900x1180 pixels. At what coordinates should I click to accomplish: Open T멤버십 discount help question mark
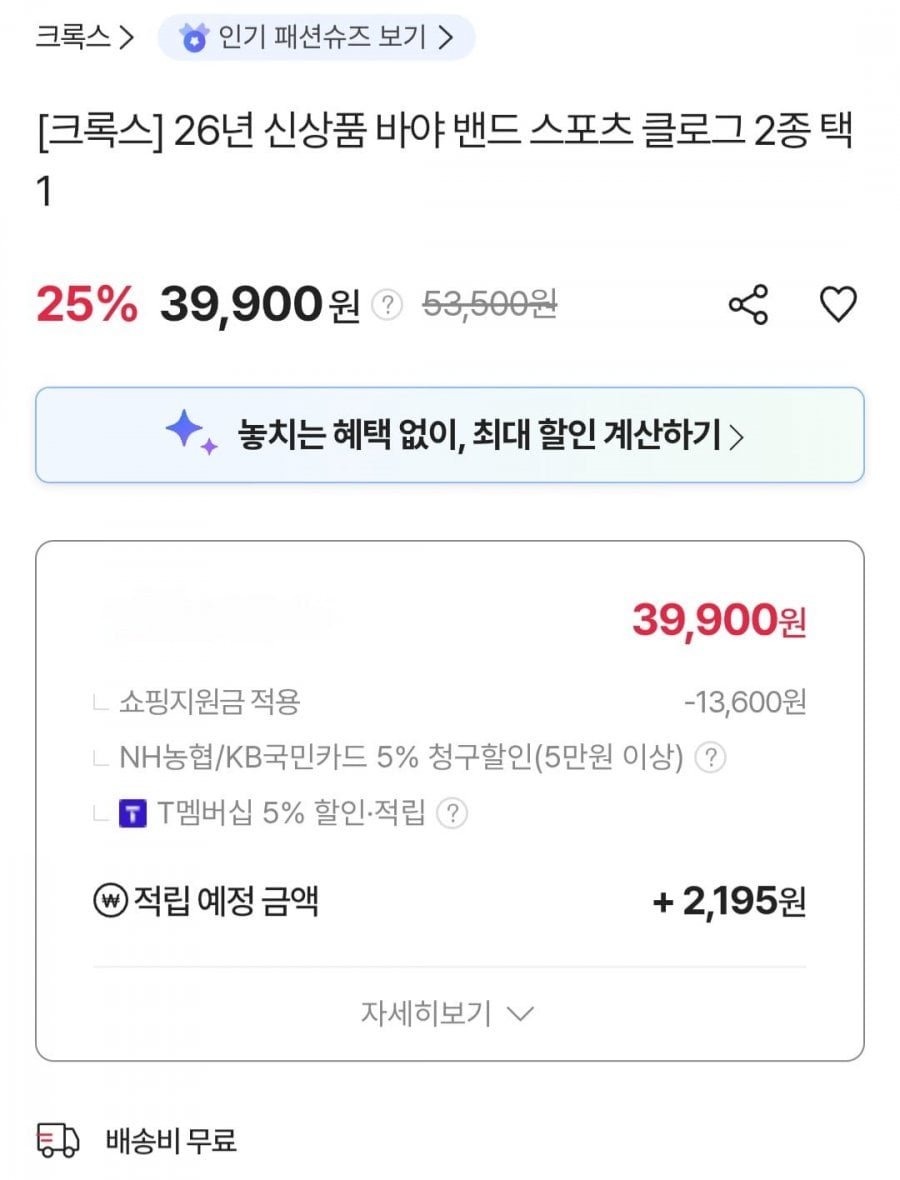452,813
